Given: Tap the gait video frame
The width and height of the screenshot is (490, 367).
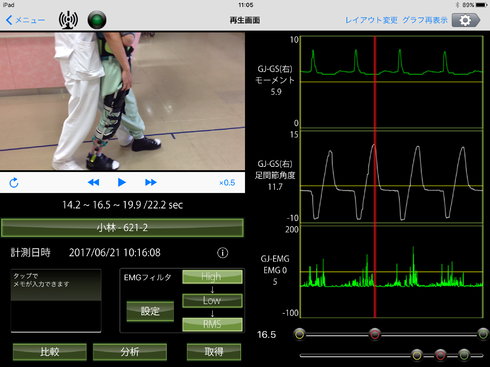Looking at the screenshot, I should (x=122, y=101).
